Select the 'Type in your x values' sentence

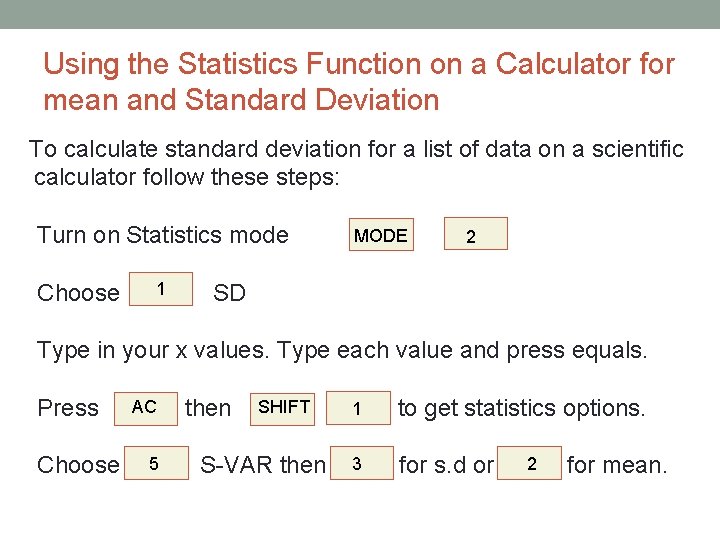pyautogui.click(x=342, y=351)
